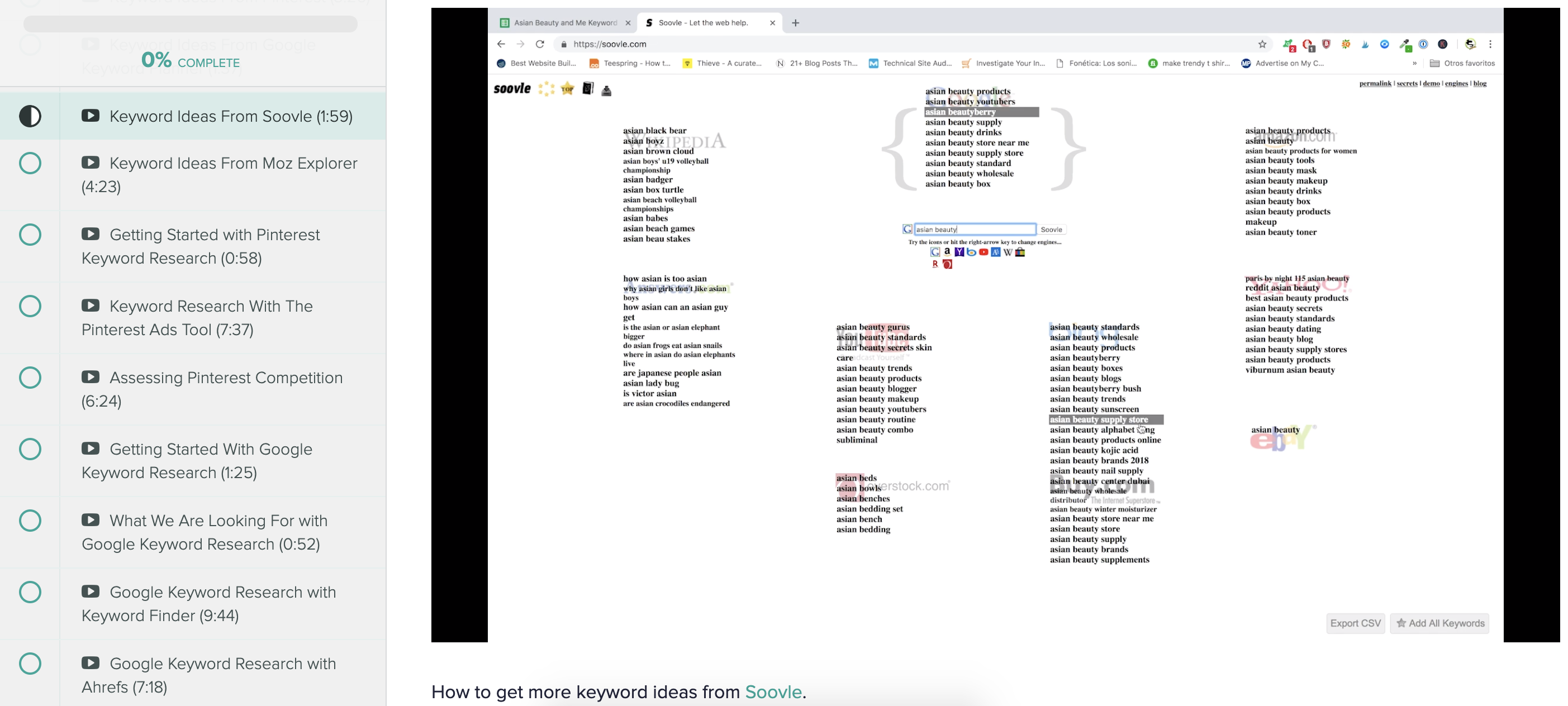Click Soovle download tray icon
The width and height of the screenshot is (1568, 706).
pyautogui.click(x=606, y=90)
